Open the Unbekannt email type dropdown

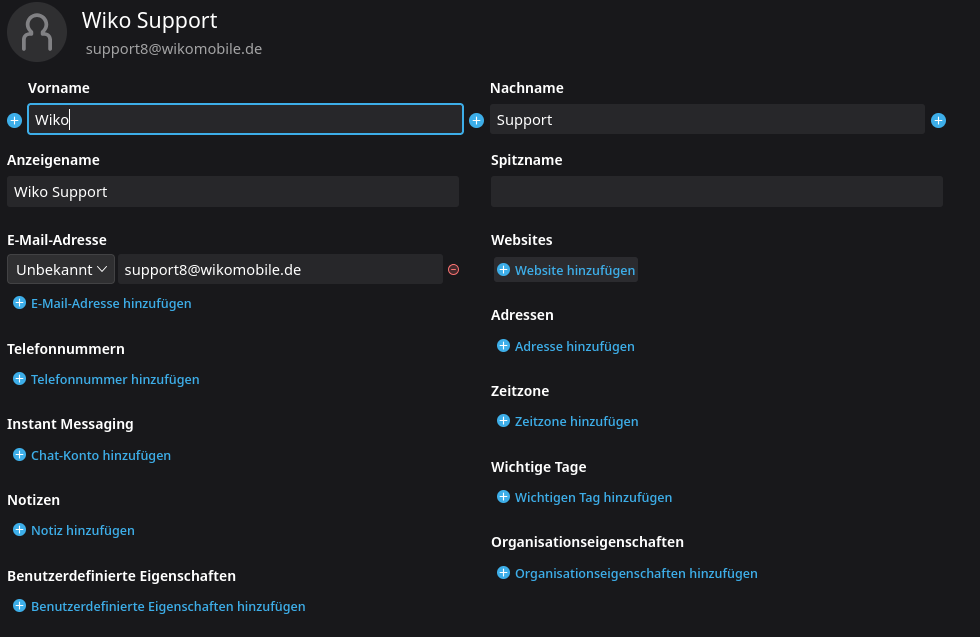point(61,269)
